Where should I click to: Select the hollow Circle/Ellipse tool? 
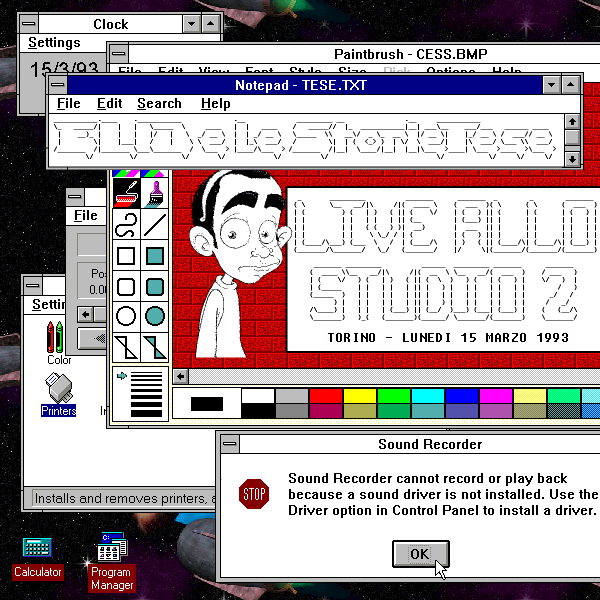pyautogui.click(x=126, y=317)
